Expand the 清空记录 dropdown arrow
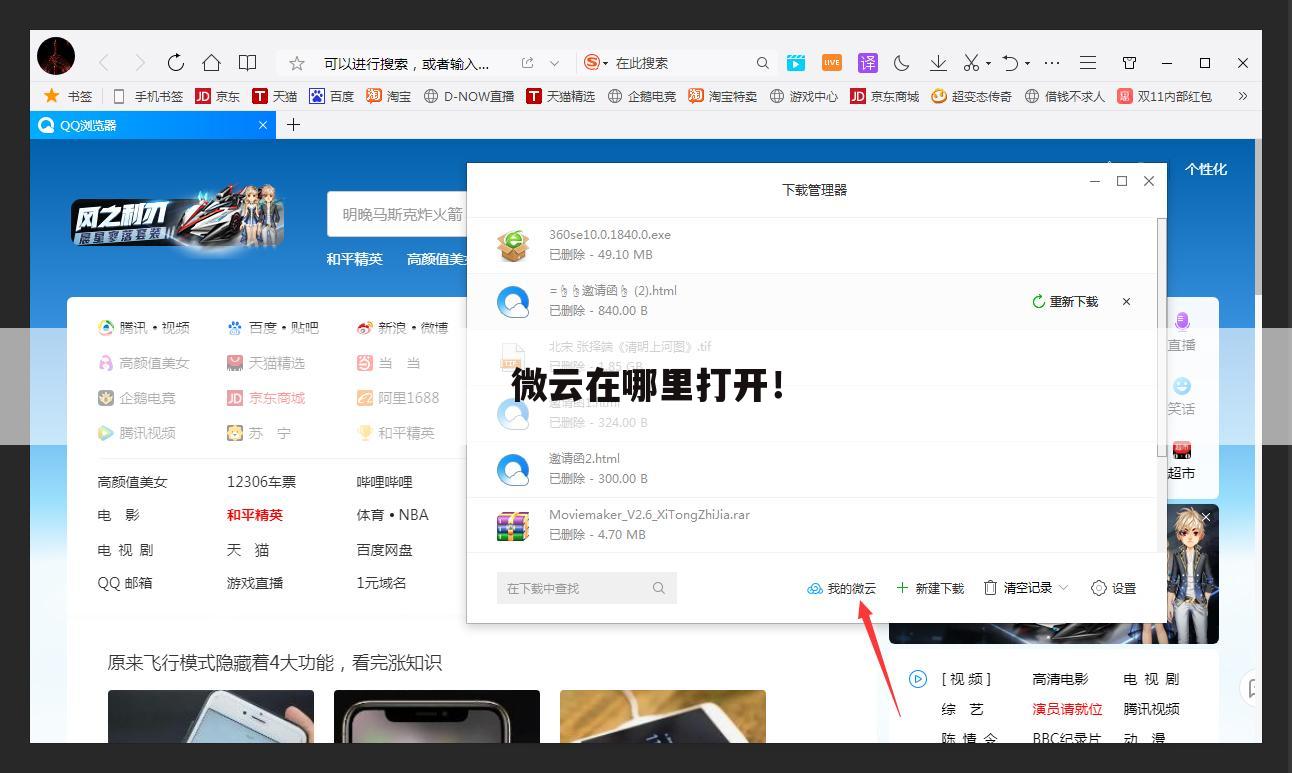Image resolution: width=1292 pixels, height=773 pixels. click(x=1063, y=588)
